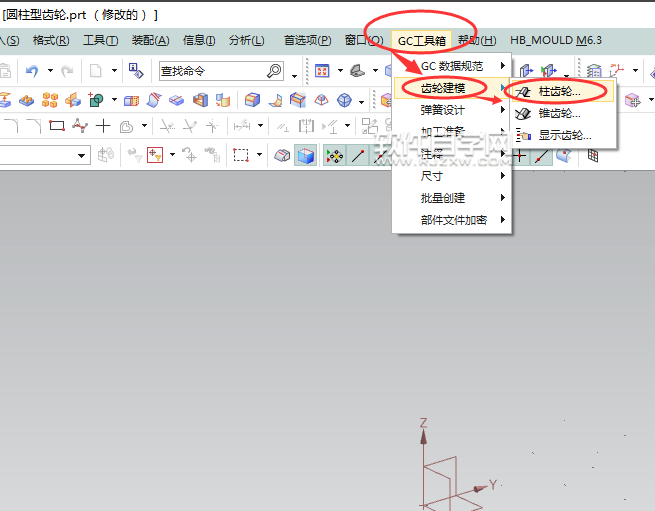
Task: Click the dashed rectangle selection icon
Action: [x=241, y=155]
